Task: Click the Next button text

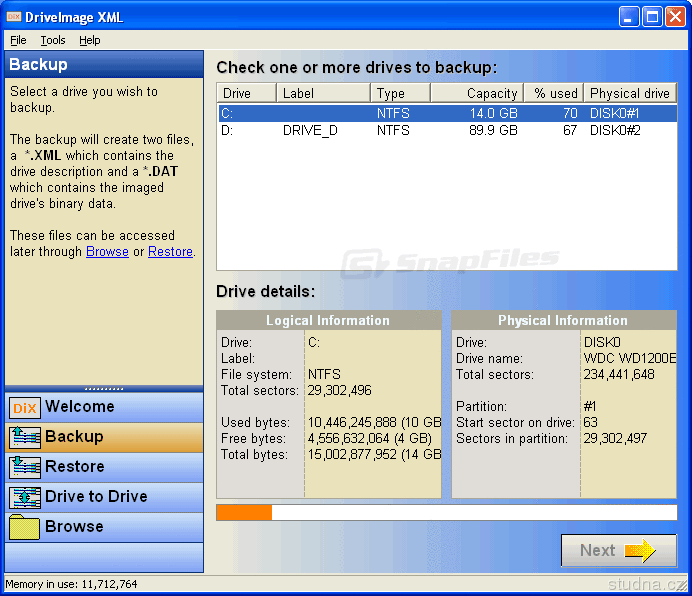Action: click(597, 551)
